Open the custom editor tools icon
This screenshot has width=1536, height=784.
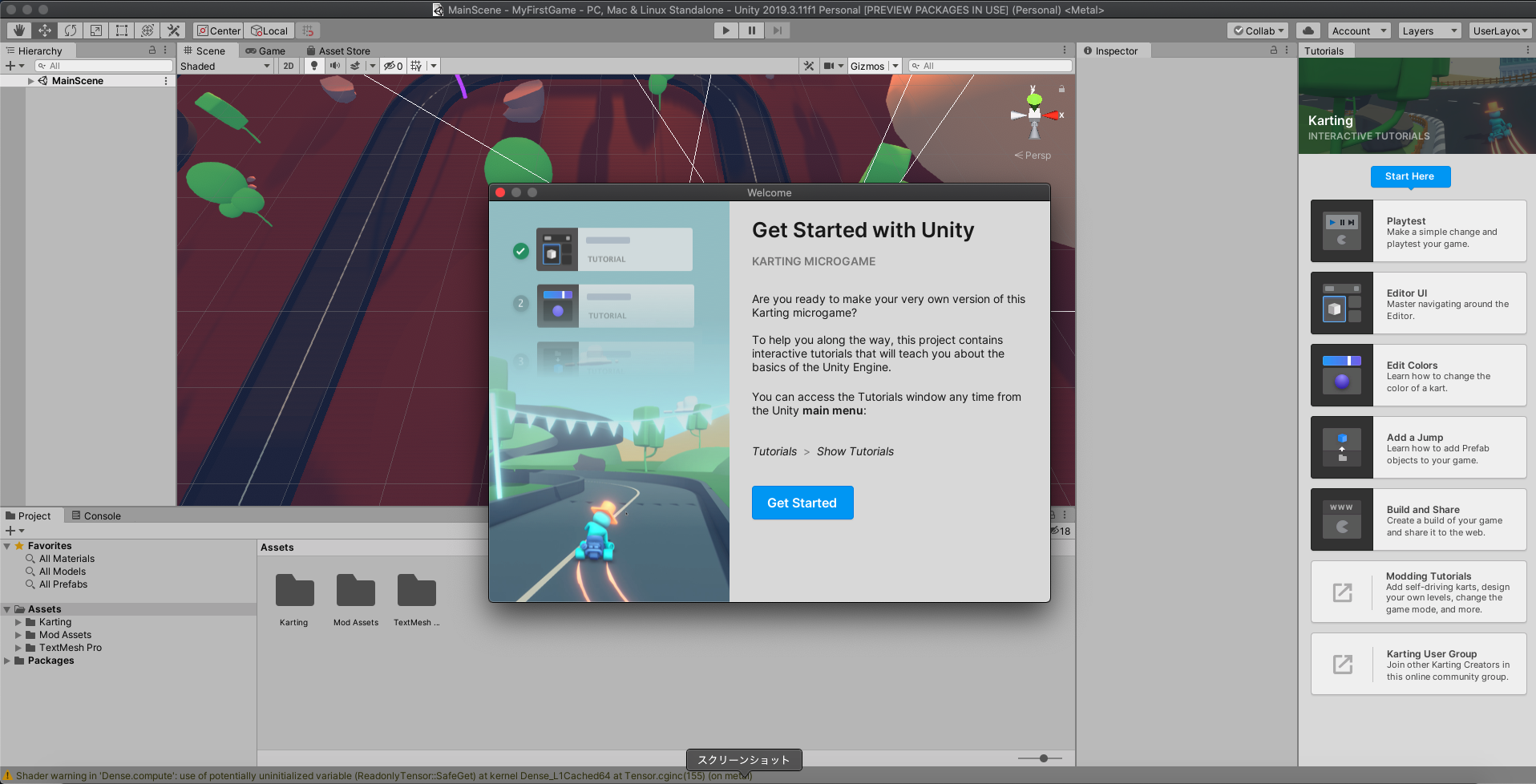[173, 30]
